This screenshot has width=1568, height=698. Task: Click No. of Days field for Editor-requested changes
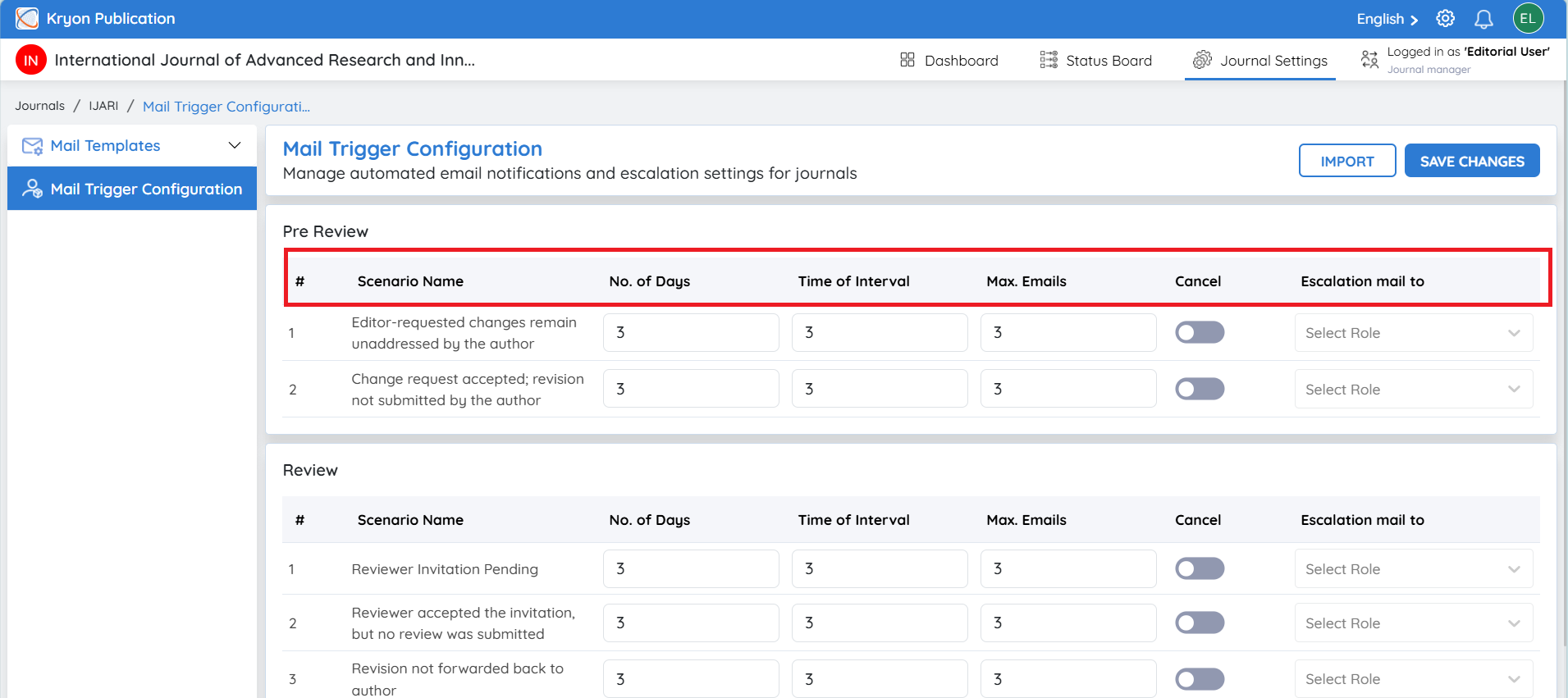pos(691,332)
